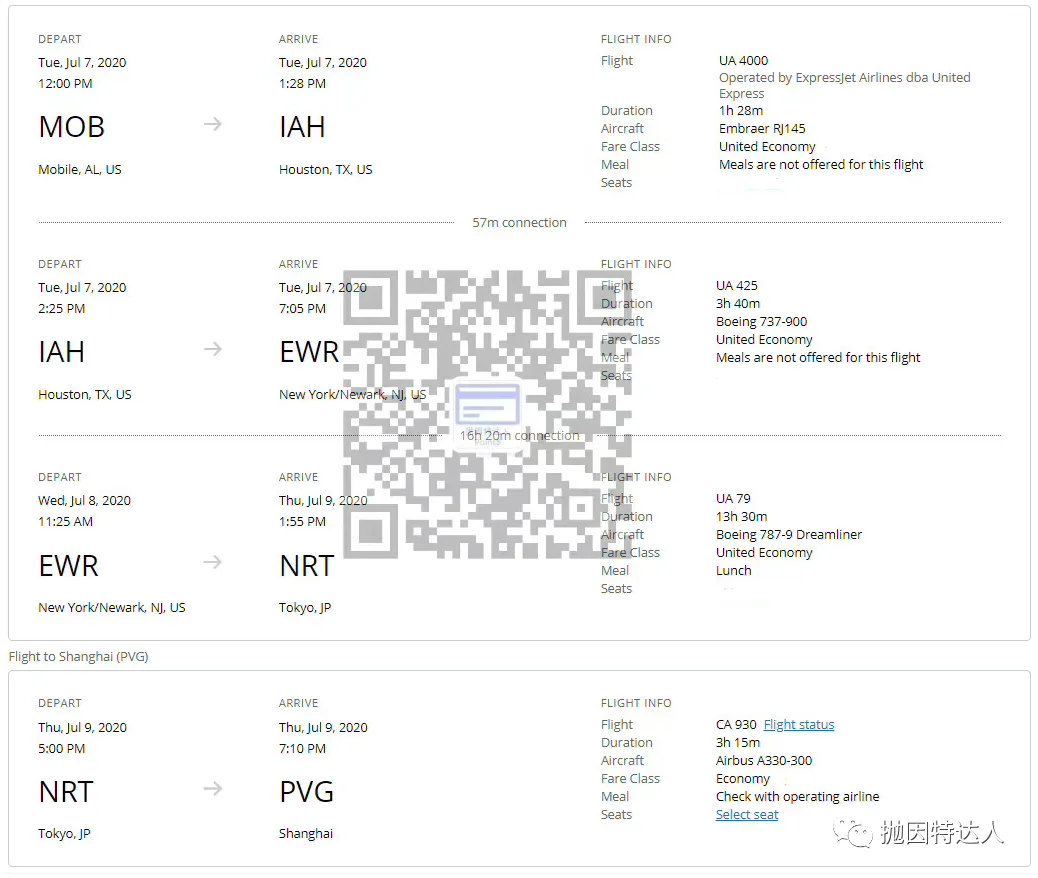Click the 57m connection label
Image resolution: width=1038 pixels, height=878 pixels.
(x=519, y=223)
